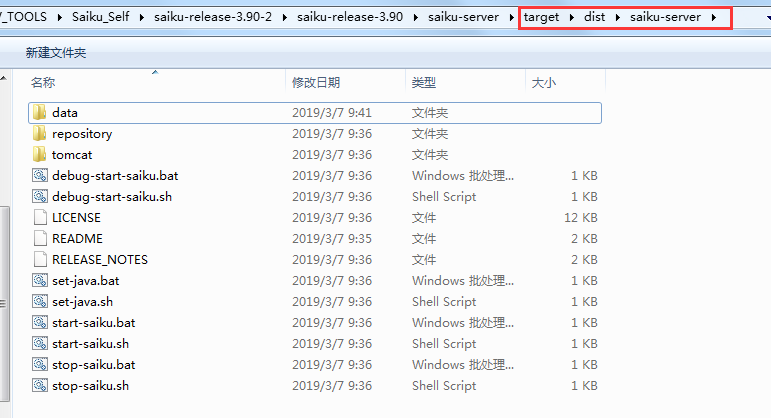
Task: Select the file name LICENSE
Action: [76, 217]
